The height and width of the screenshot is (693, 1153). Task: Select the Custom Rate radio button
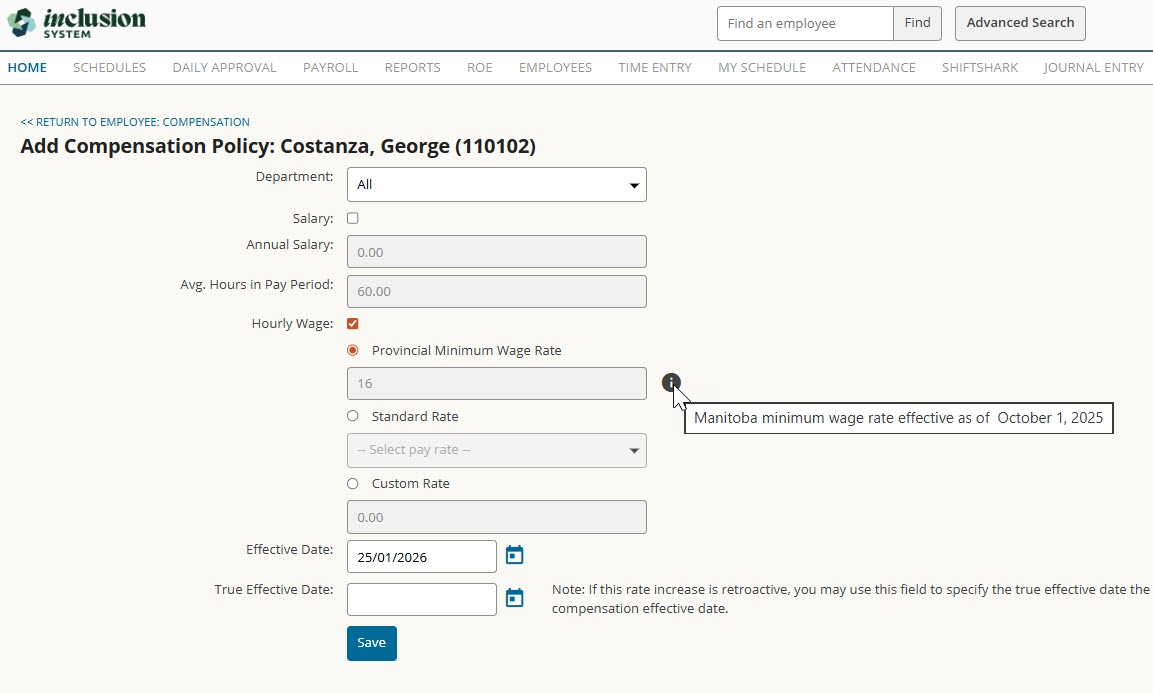353,483
